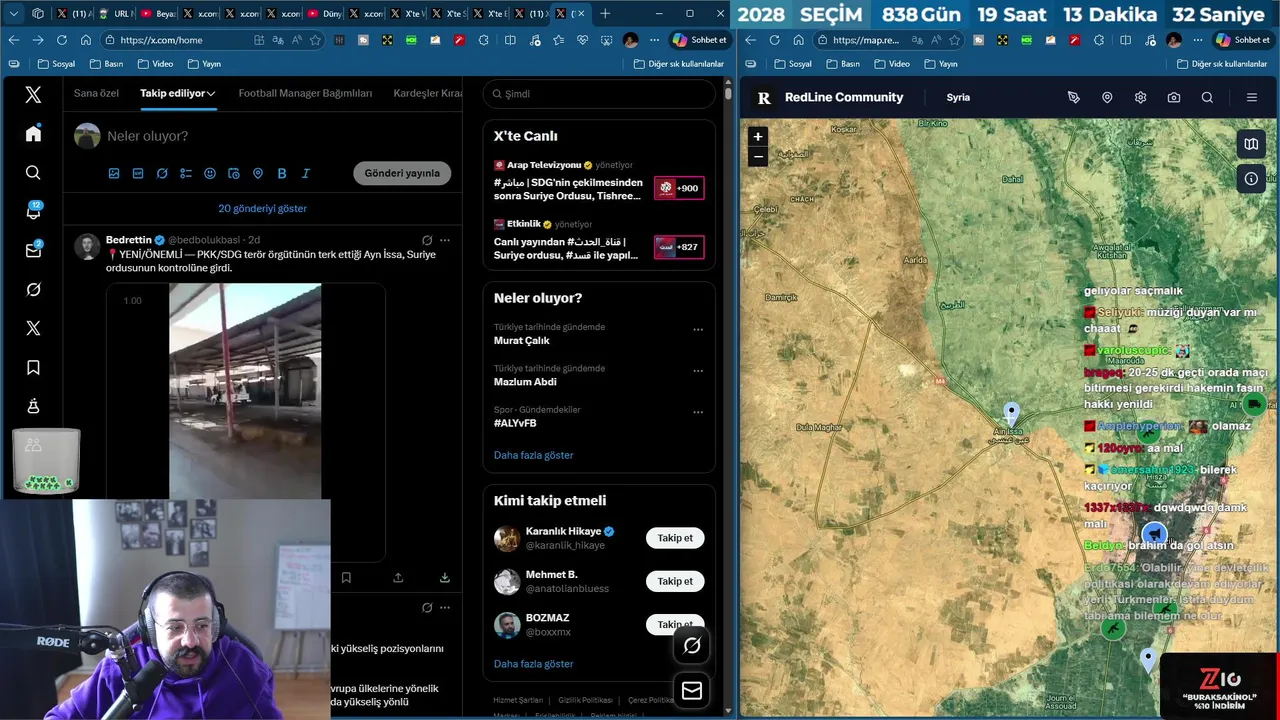Open the Murat Çalık trending topic
Screen dimensions: 1280x720
pos(522,341)
